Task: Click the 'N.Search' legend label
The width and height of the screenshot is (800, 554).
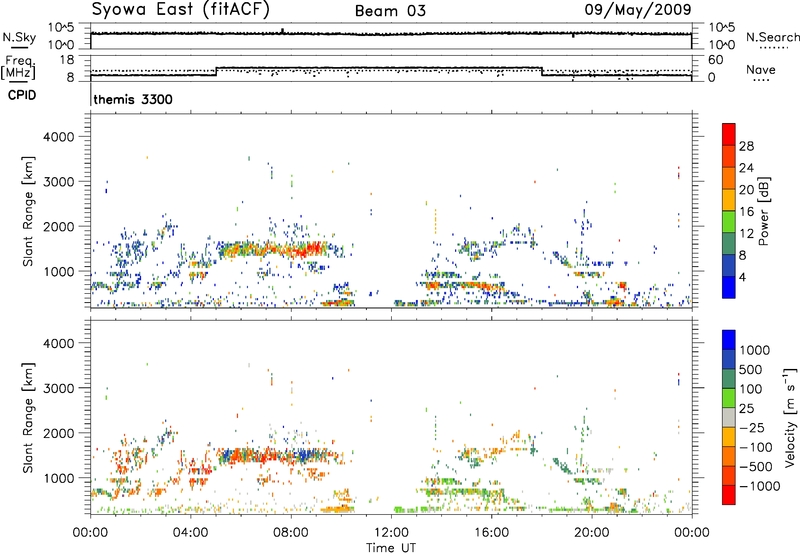Action: click(x=772, y=37)
